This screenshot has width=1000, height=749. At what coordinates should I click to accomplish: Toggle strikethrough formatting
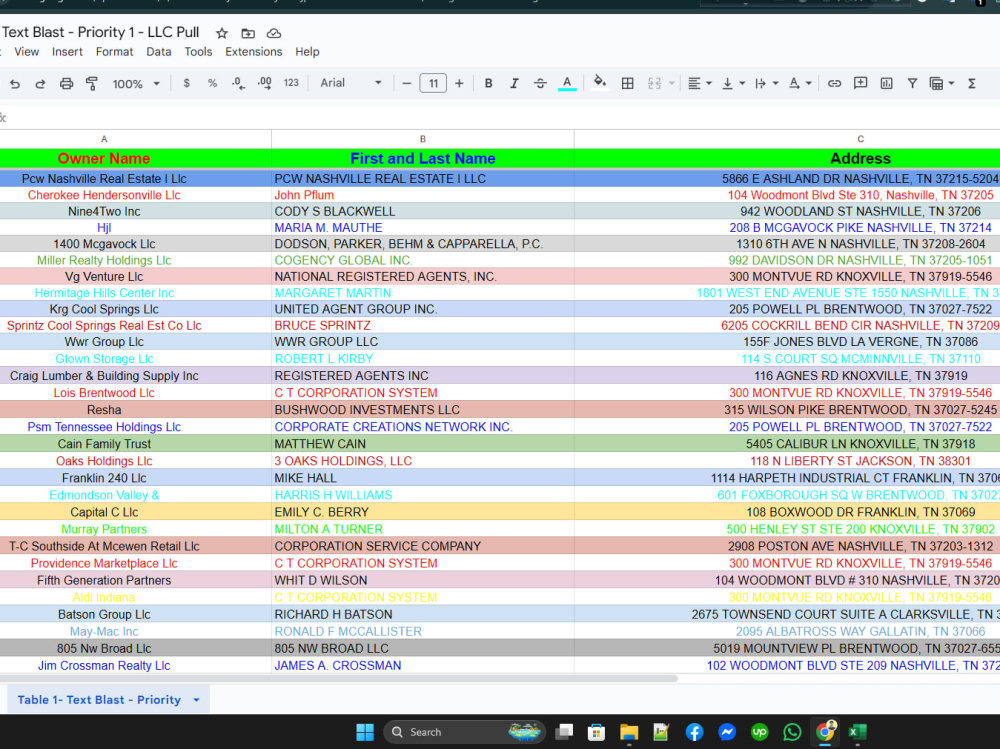540,84
